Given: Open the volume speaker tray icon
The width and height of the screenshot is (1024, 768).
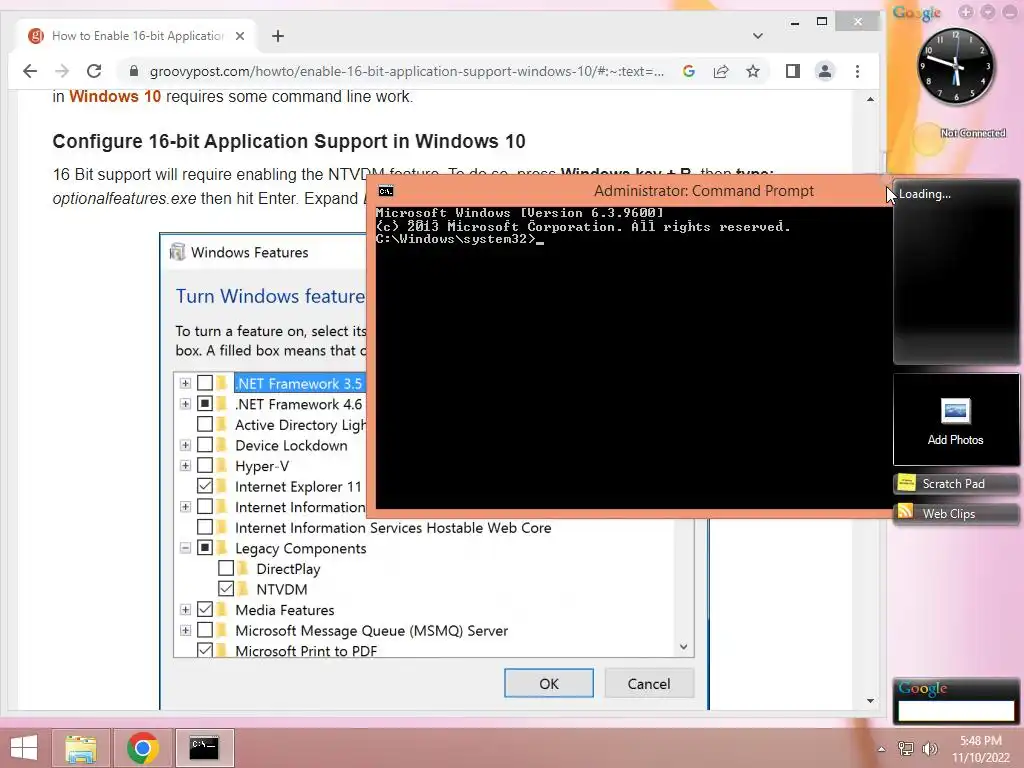Looking at the screenshot, I should (930, 749).
